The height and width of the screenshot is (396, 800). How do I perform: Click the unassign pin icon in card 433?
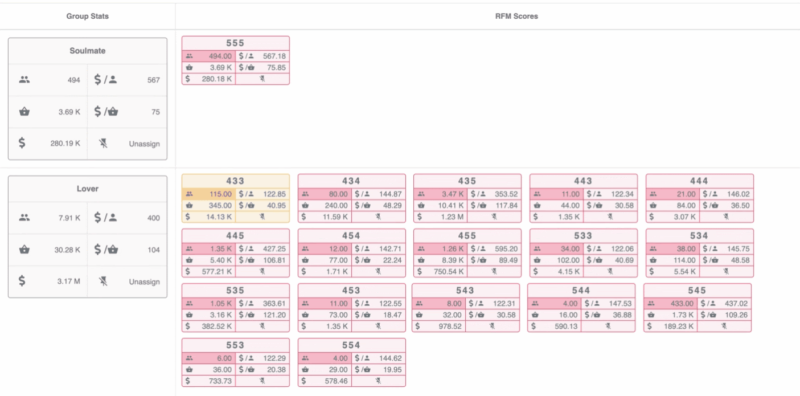coord(262,217)
